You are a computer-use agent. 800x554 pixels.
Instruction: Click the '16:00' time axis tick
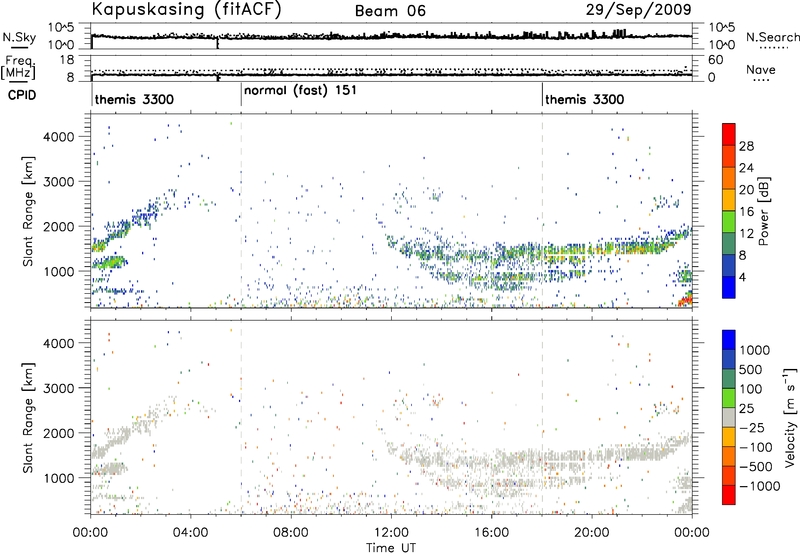coord(491,533)
